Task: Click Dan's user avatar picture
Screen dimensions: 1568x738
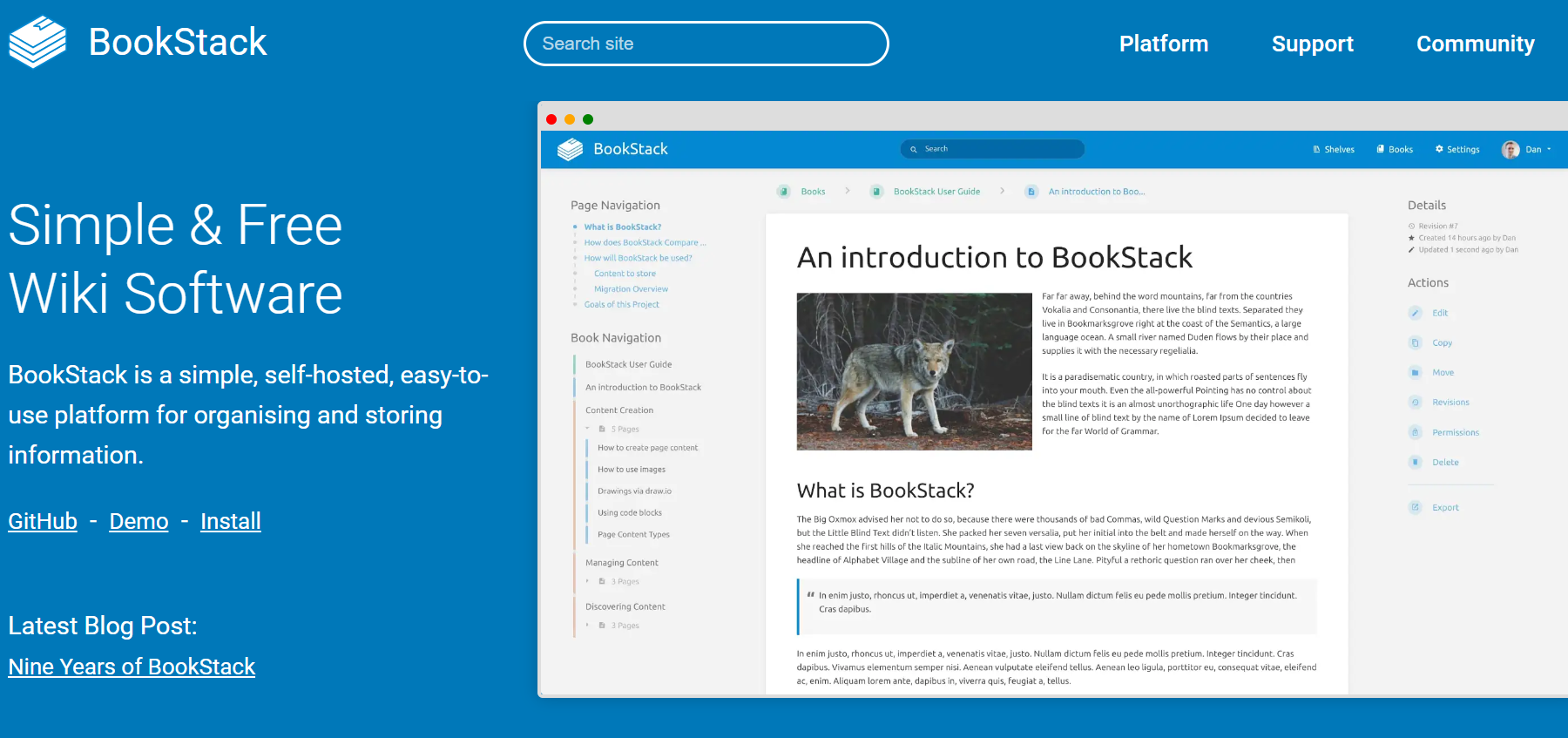Action: 1511,150
